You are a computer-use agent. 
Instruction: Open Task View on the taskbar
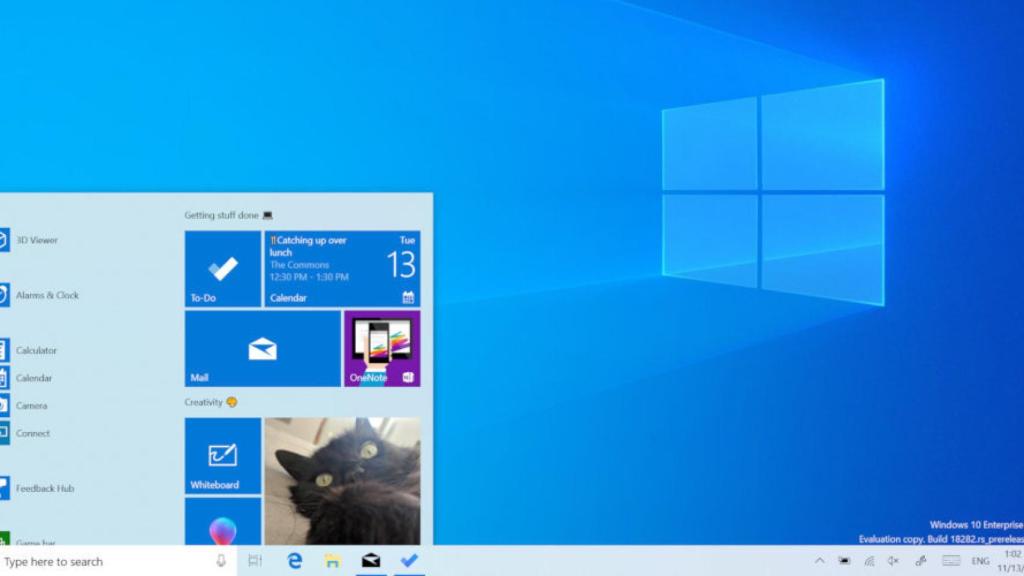[255, 561]
